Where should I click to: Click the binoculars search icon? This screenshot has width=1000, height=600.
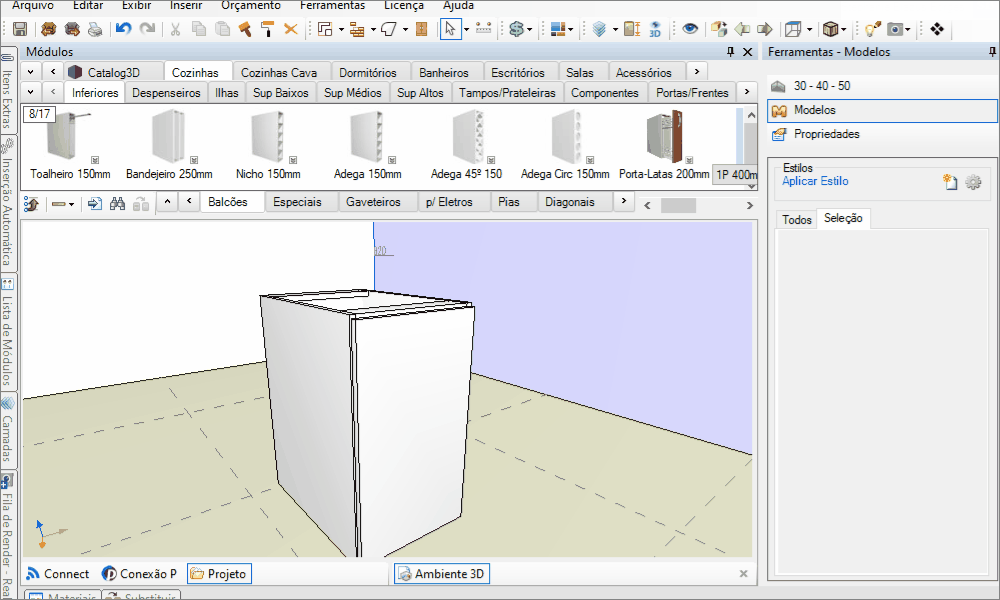pyautogui.click(x=117, y=203)
